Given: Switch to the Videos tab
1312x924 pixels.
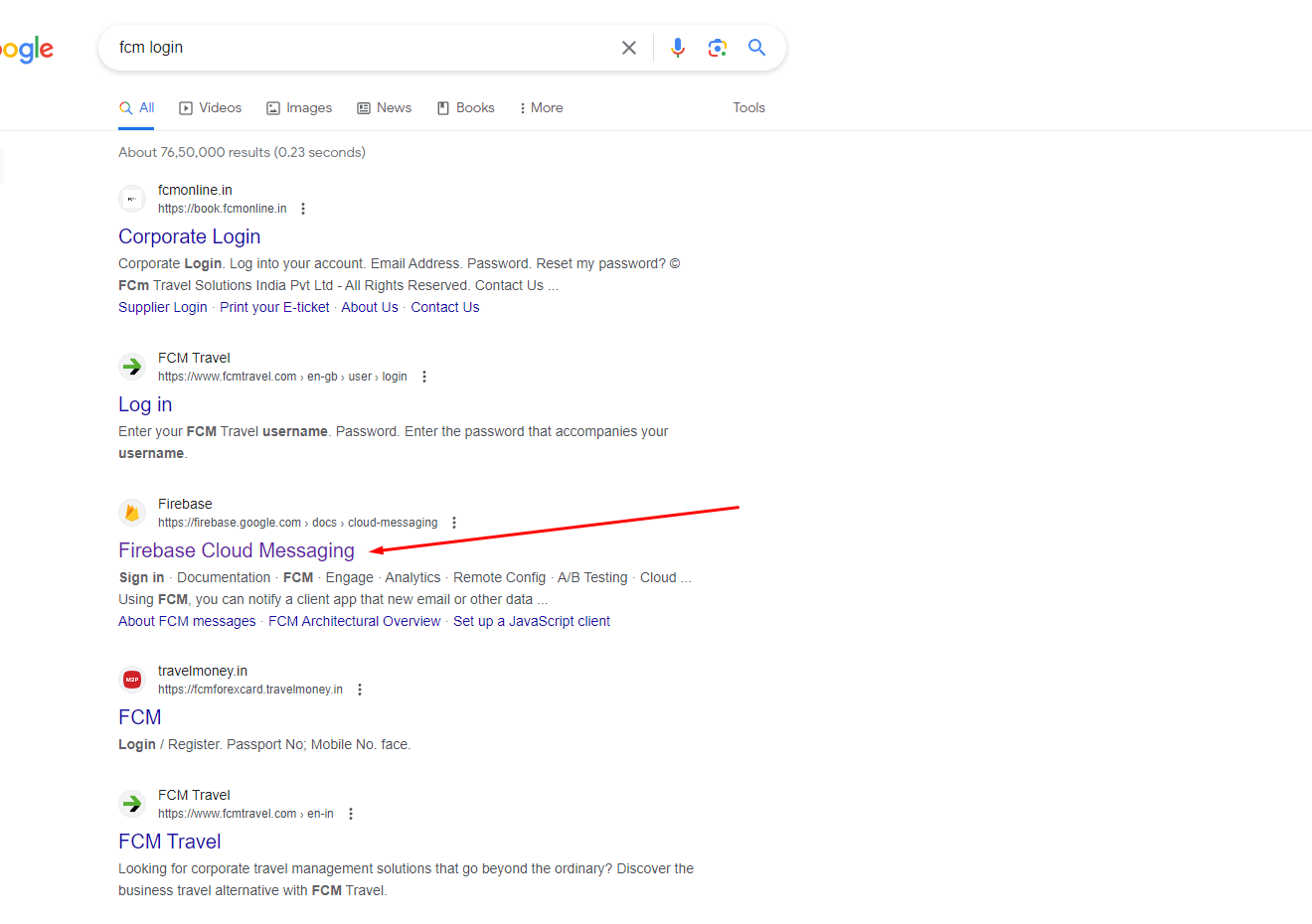Looking at the screenshot, I should pos(210,107).
